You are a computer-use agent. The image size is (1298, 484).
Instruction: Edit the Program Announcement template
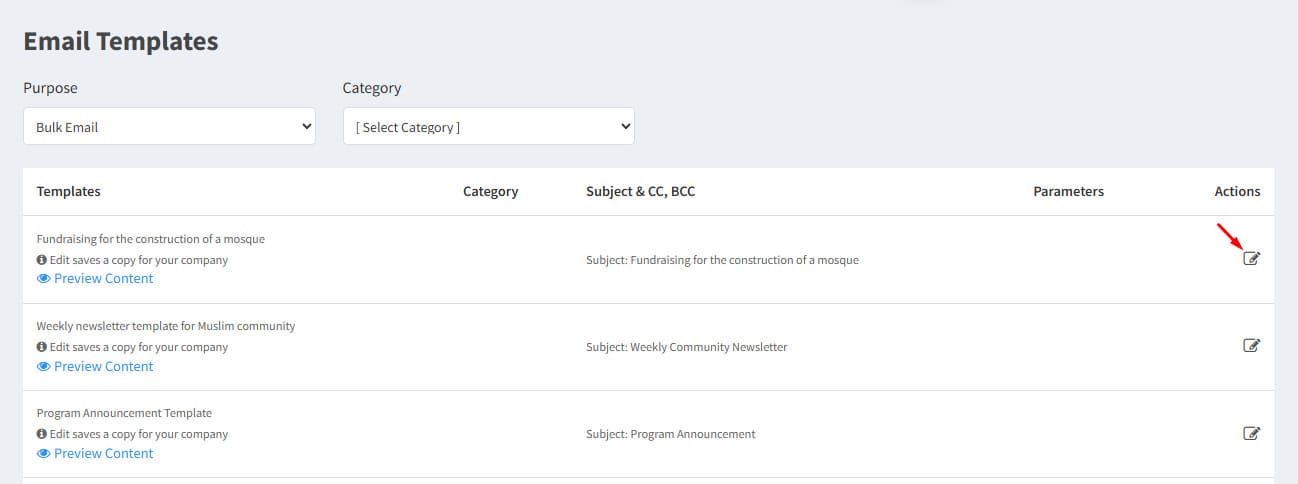(1251, 433)
